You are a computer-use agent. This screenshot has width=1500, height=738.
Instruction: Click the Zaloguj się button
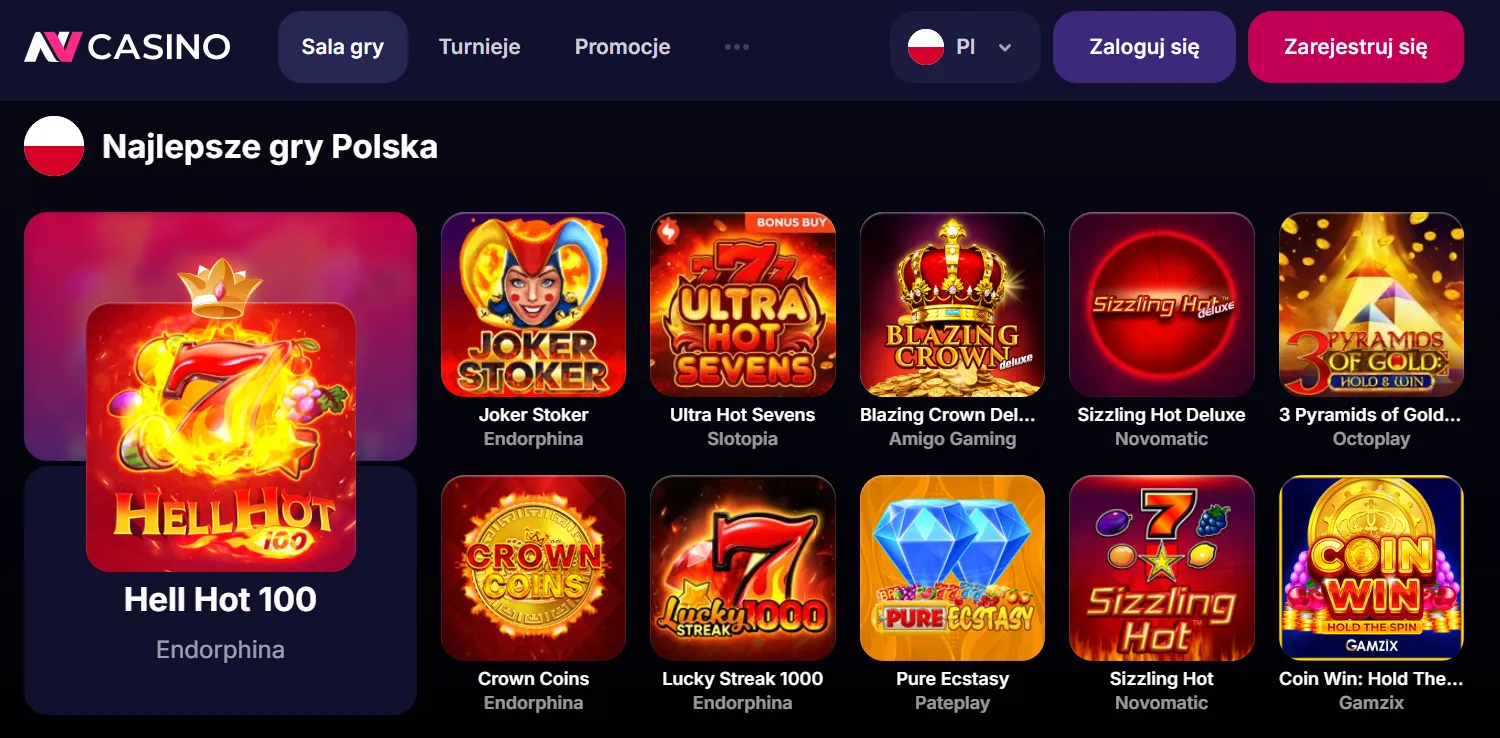point(1144,47)
